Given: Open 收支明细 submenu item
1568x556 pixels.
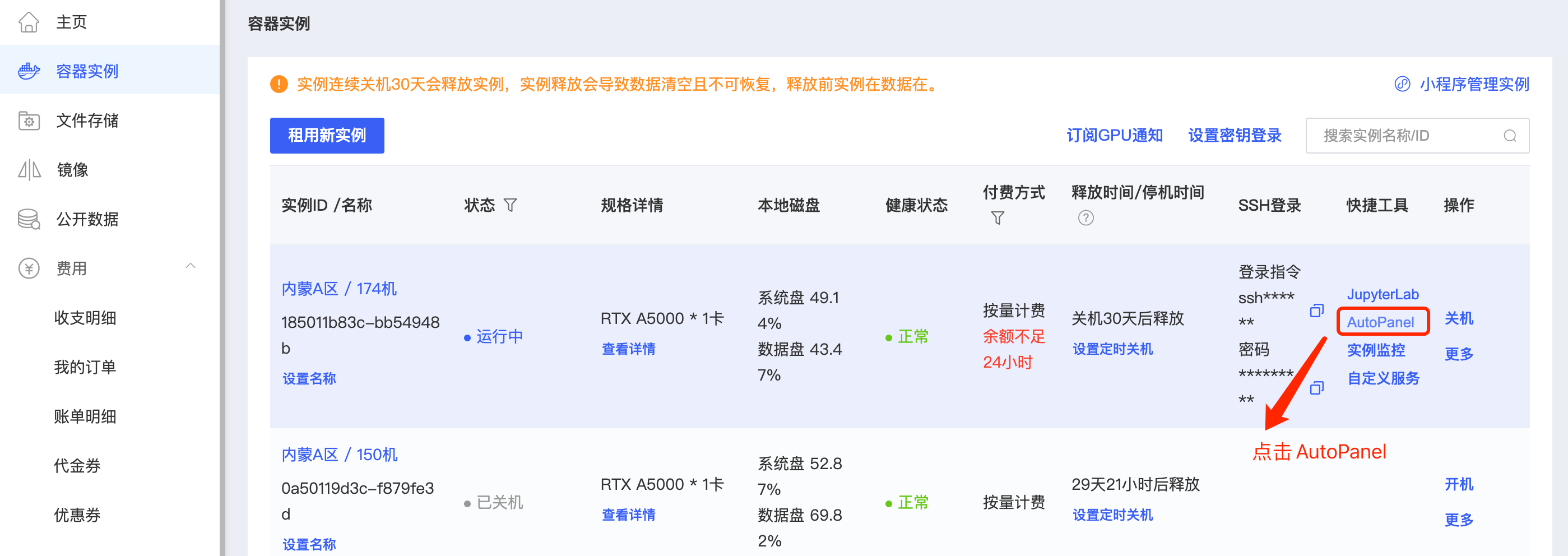Looking at the screenshot, I should click(x=85, y=318).
